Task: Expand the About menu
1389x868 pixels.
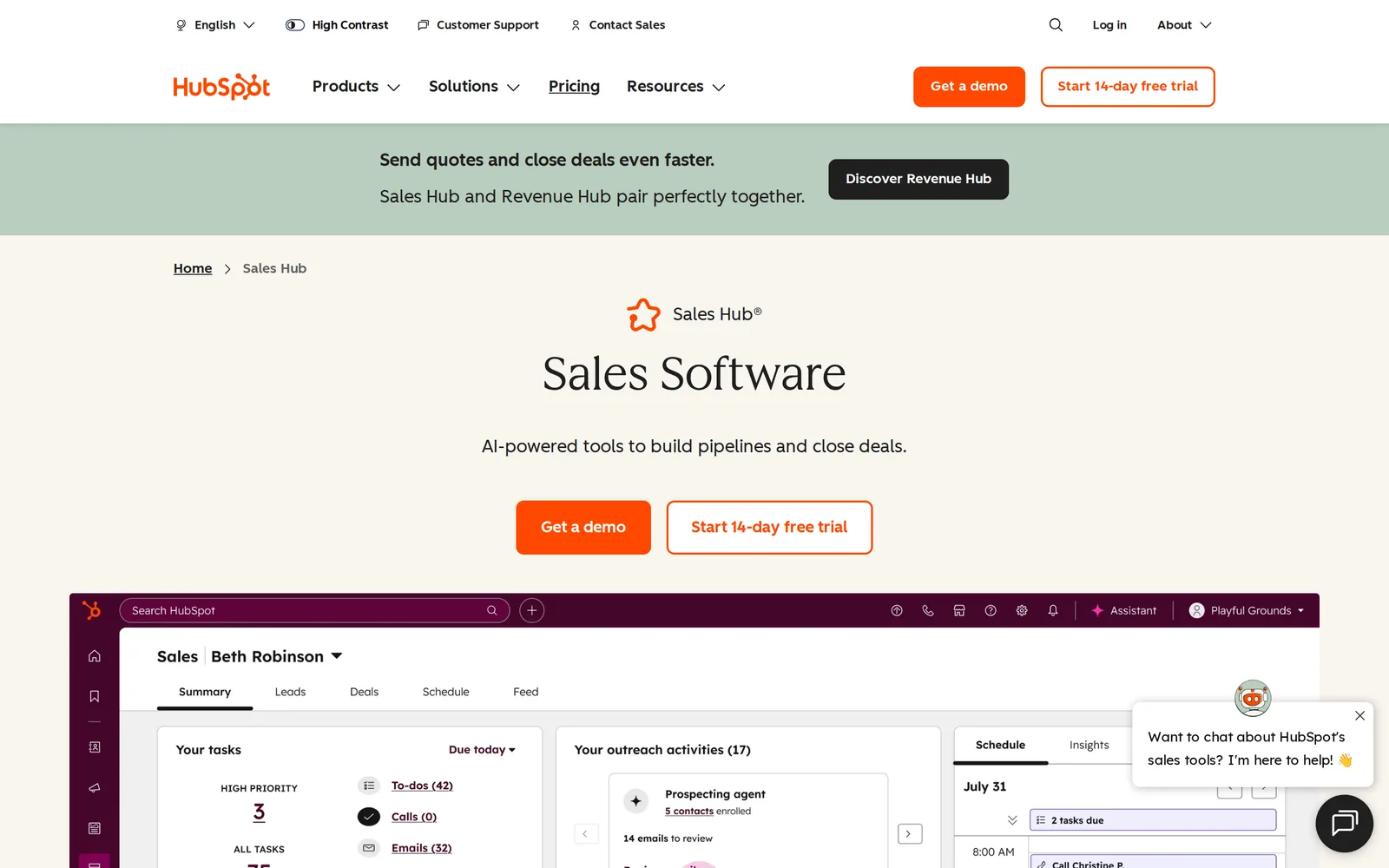Action: click(x=1184, y=25)
